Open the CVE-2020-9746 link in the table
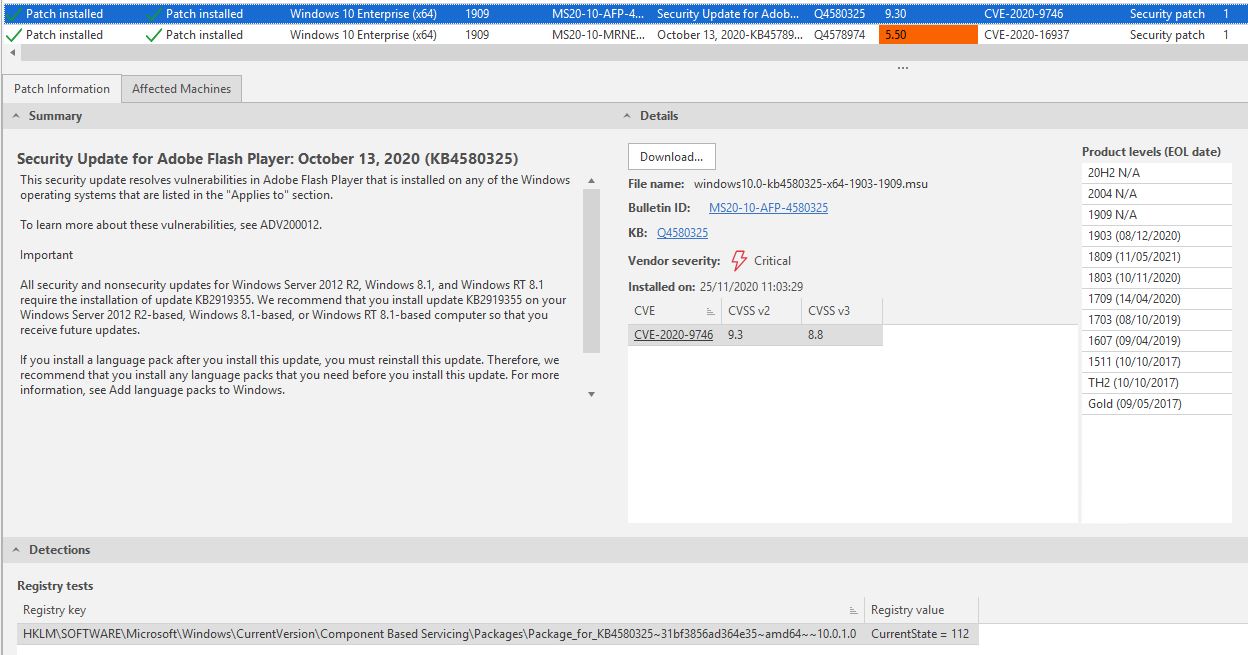 673,335
